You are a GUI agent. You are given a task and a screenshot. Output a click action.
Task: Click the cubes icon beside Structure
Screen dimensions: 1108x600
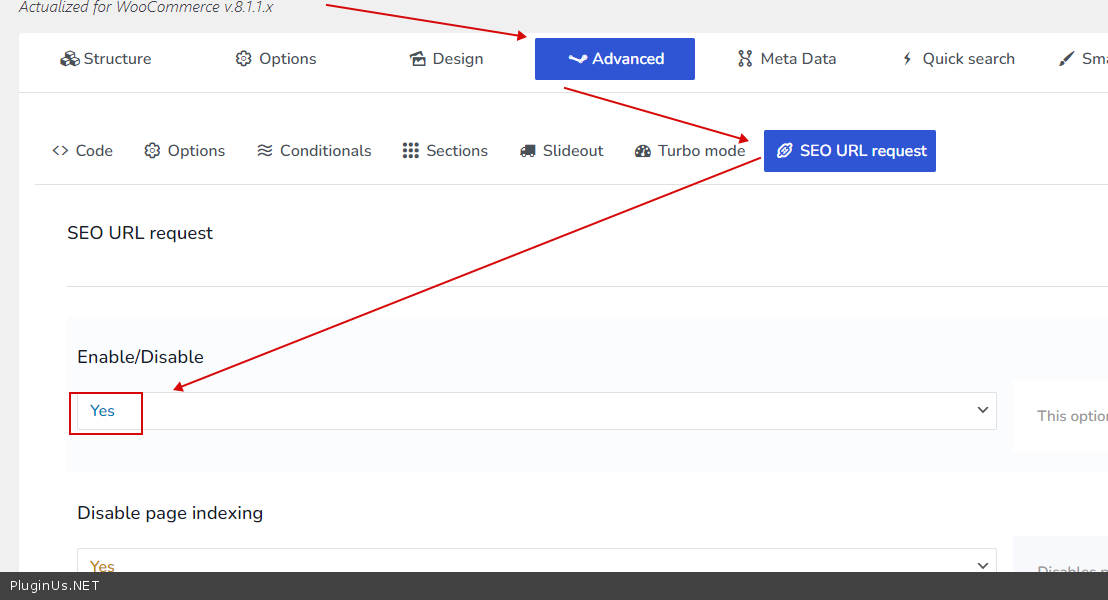tap(69, 59)
